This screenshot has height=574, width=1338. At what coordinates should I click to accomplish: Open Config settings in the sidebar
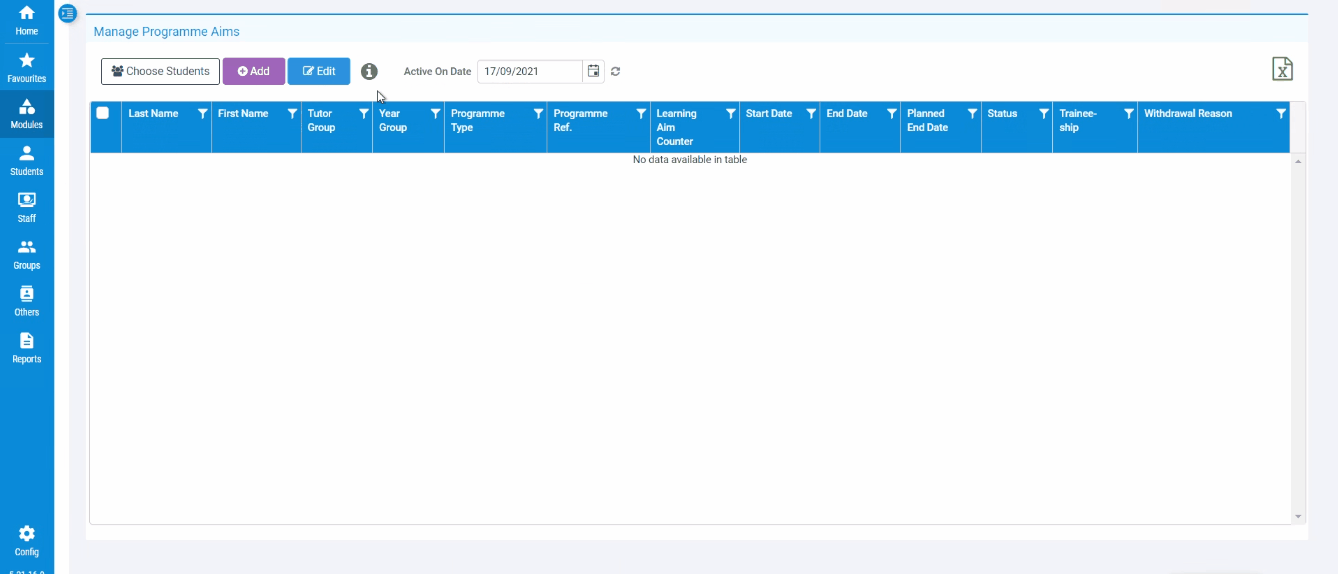click(27, 541)
